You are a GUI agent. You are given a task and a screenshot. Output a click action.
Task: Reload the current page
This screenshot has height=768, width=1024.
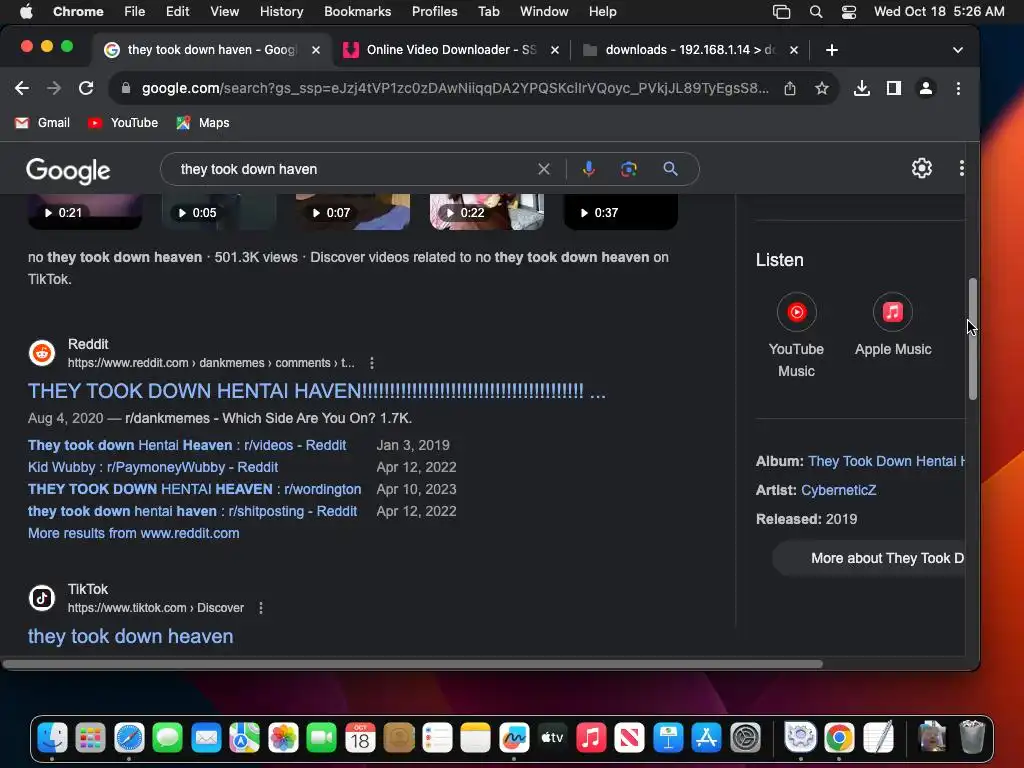(86, 88)
